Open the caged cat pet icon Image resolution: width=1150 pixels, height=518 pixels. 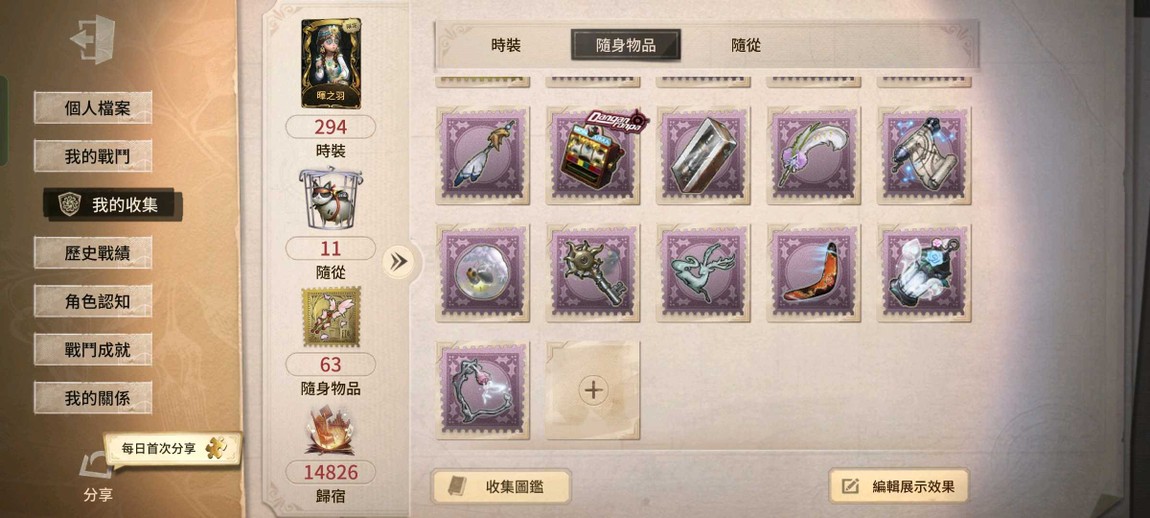pos(330,198)
